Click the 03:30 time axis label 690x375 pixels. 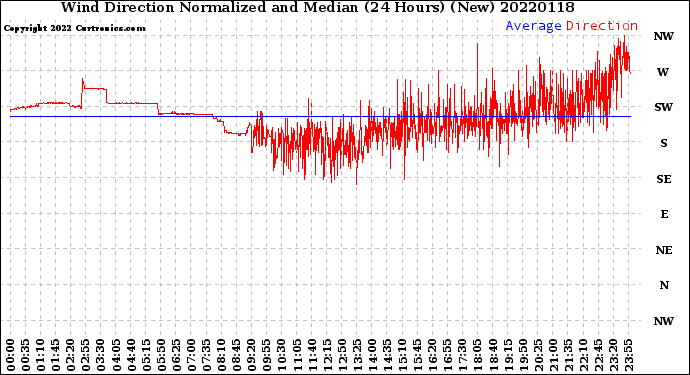click(101, 355)
